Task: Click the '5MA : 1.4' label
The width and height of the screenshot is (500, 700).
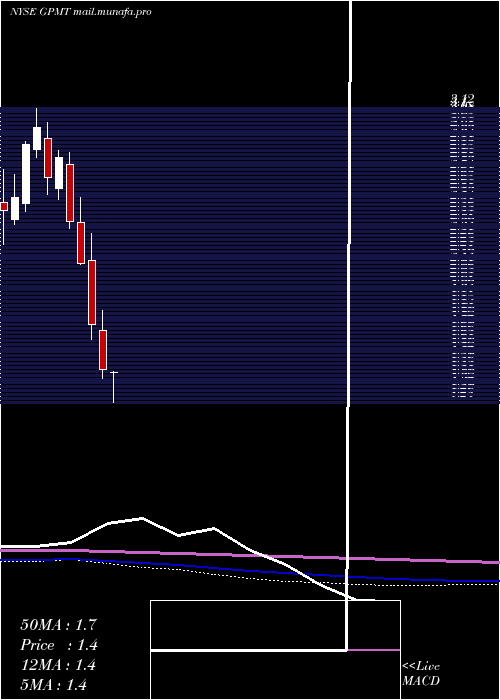Action: point(53,685)
